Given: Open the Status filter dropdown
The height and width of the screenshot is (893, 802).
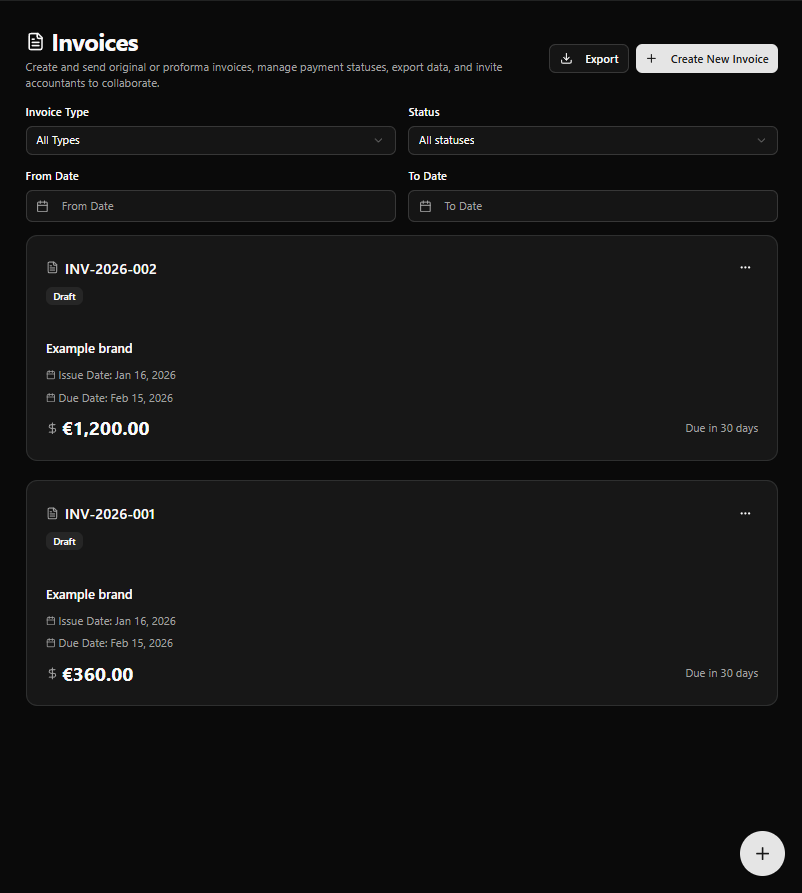Looking at the screenshot, I should point(592,141).
